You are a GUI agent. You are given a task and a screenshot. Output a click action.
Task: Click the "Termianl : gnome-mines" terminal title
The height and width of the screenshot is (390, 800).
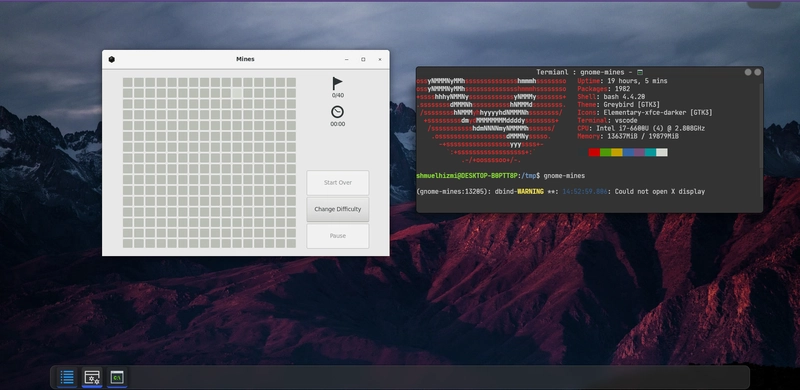580,72
